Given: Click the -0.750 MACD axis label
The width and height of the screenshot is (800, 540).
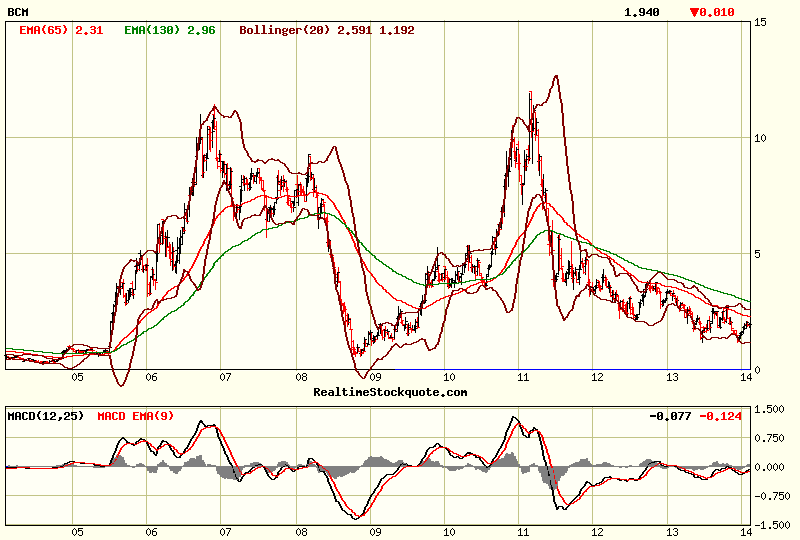Looking at the screenshot, I should click(x=770, y=496).
